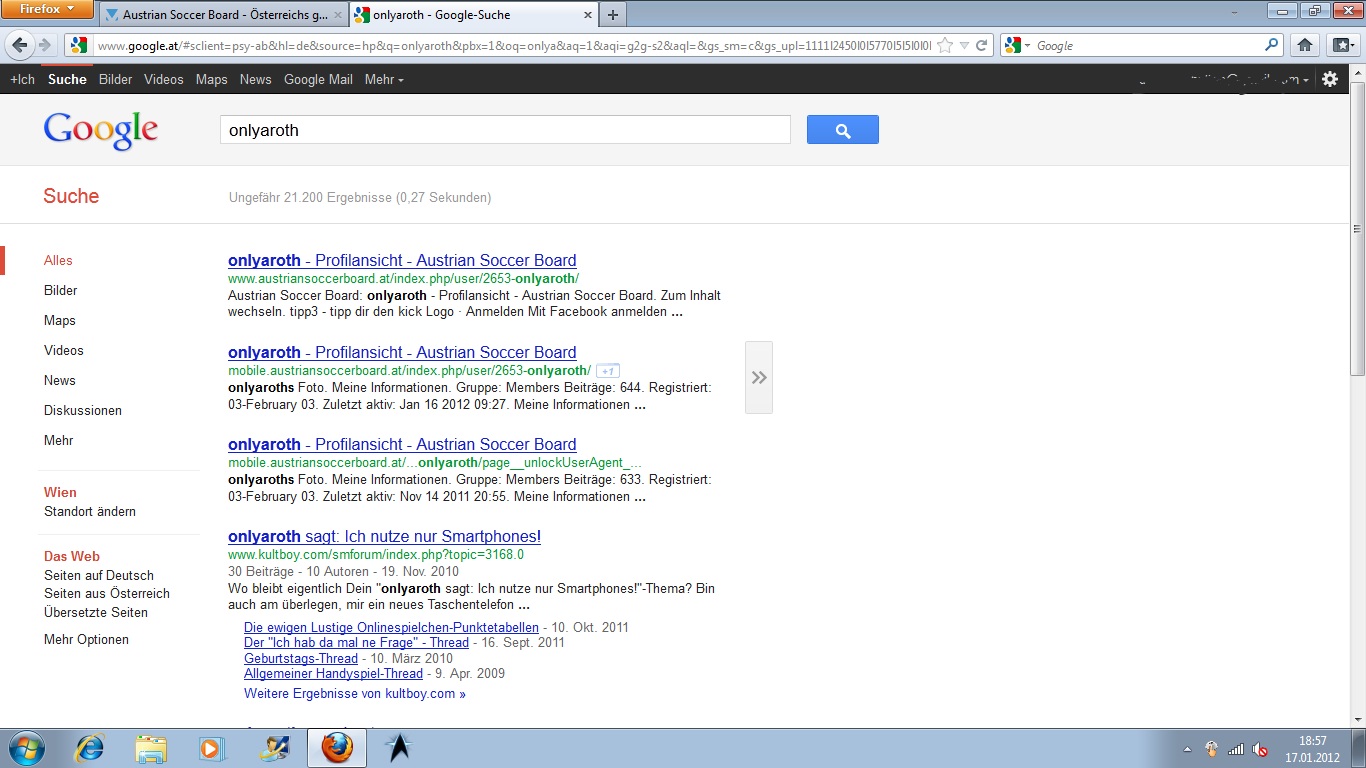1366x768 pixels.
Task: Open 'onlyaroth sagt: Ich nutze nur Smartphones!' result
Action: [384, 536]
